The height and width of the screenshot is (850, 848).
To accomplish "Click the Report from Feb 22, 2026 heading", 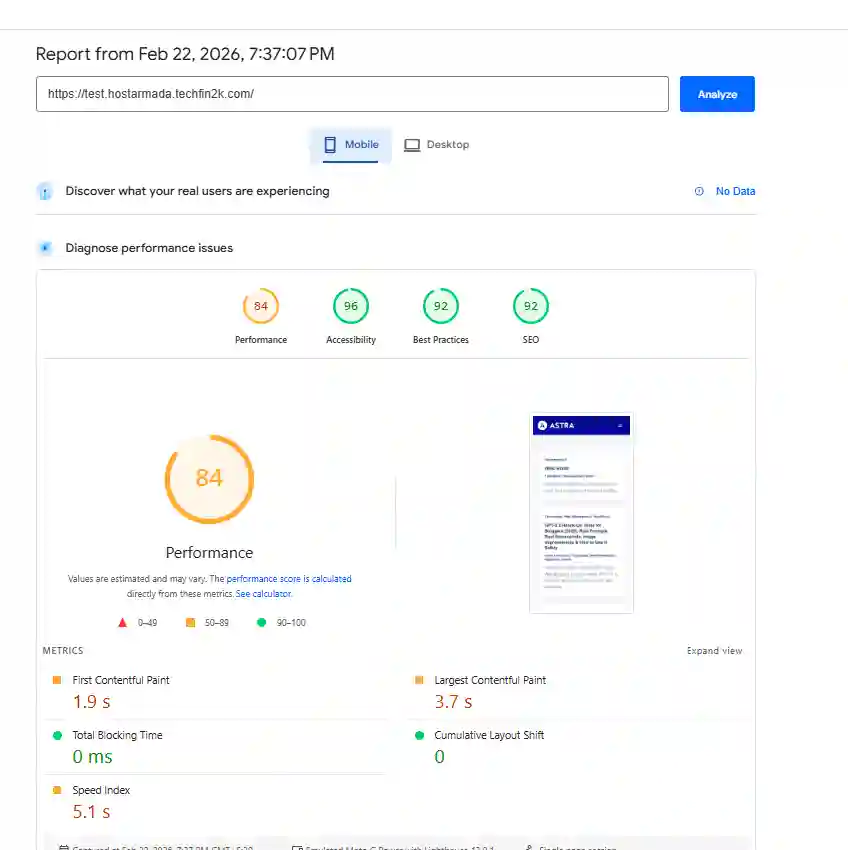I will pyautogui.click(x=185, y=54).
